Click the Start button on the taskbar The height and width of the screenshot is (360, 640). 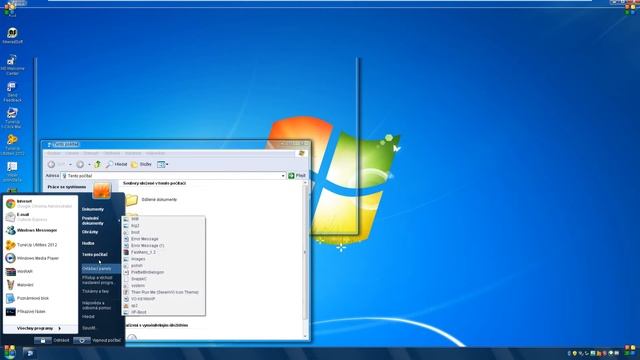click(10, 352)
